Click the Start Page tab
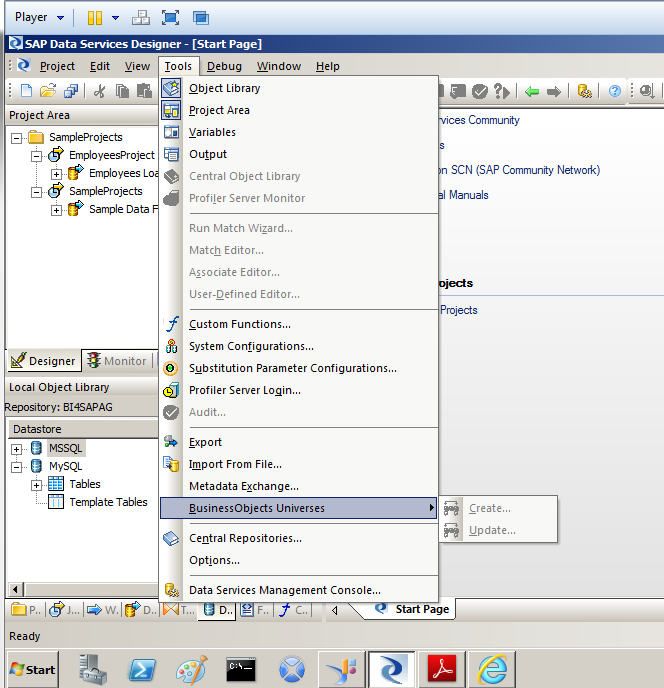This screenshot has width=664, height=688. pyautogui.click(x=411, y=609)
